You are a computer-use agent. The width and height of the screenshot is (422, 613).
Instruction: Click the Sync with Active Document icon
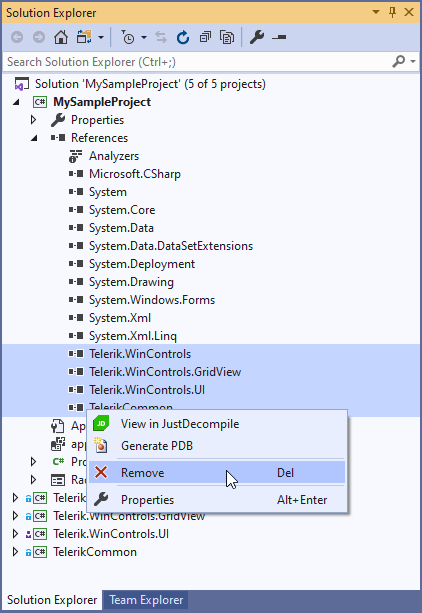point(161,37)
